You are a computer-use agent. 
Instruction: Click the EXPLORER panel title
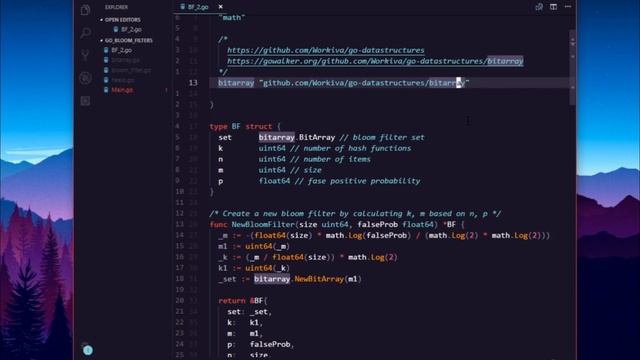click(116, 7)
